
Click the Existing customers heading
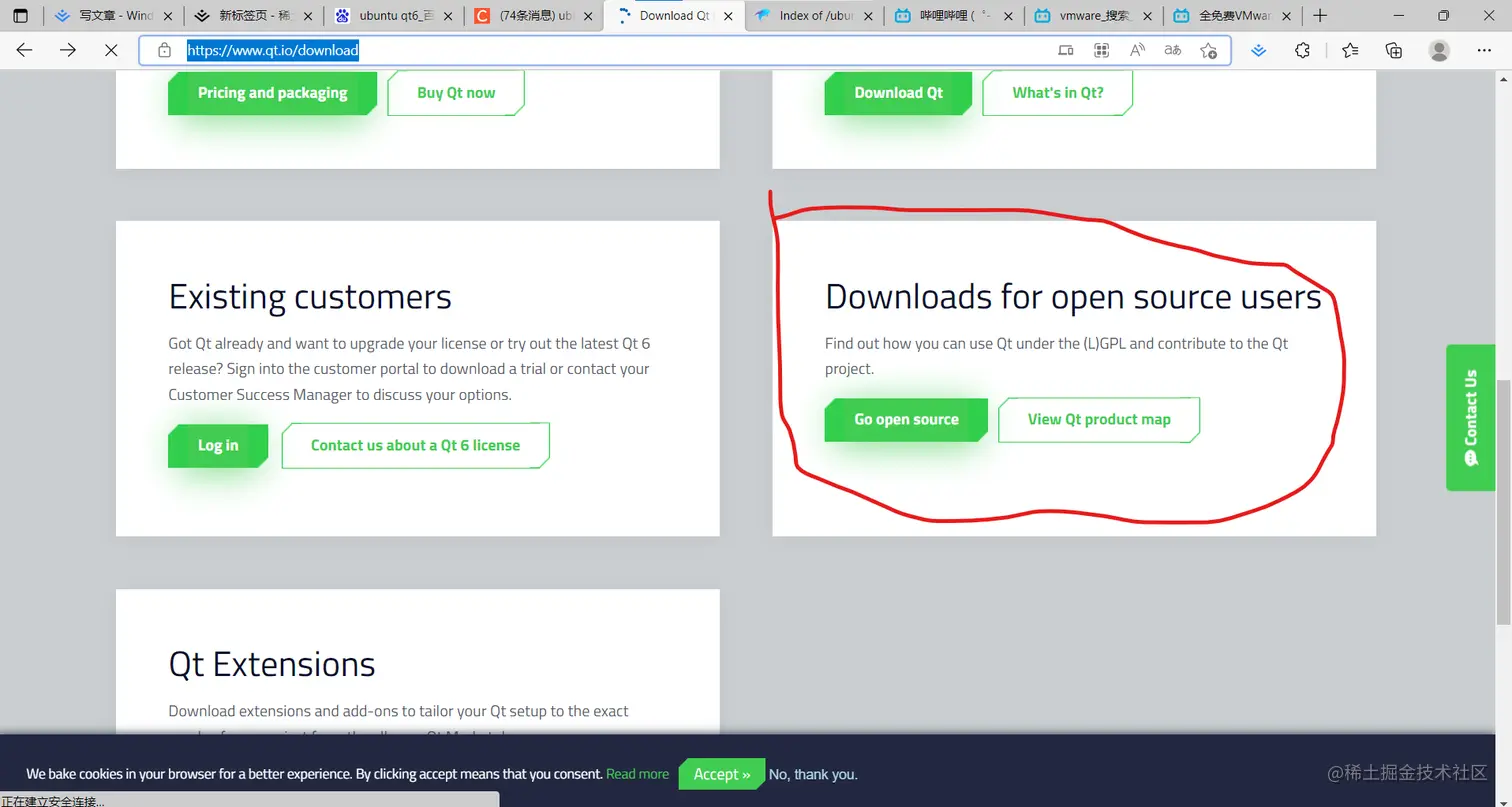[x=310, y=297]
